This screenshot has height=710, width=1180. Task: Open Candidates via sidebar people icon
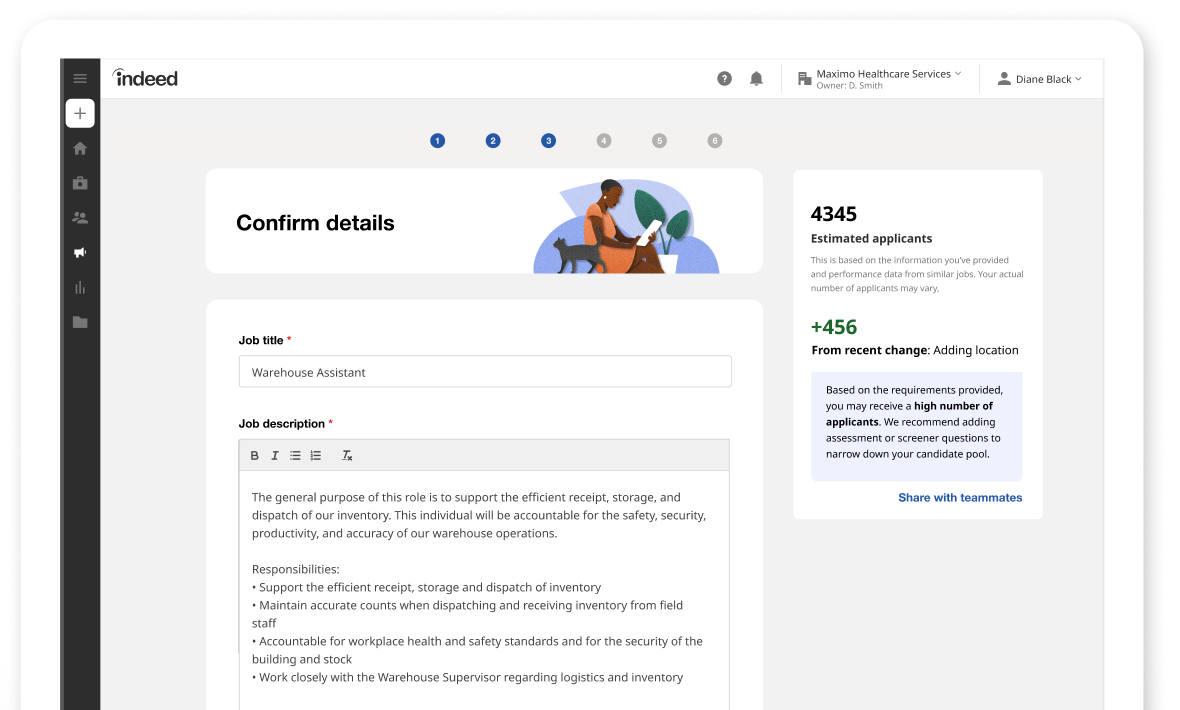tap(80, 218)
